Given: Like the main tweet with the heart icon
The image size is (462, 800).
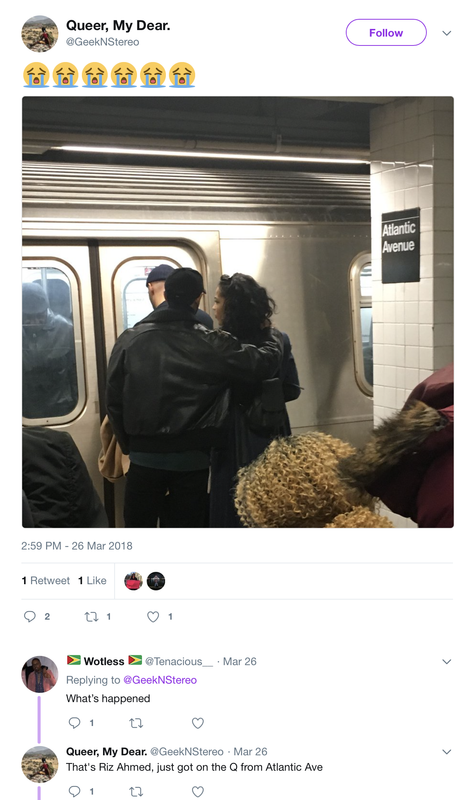Looking at the screenshot, I should point(153,616).
